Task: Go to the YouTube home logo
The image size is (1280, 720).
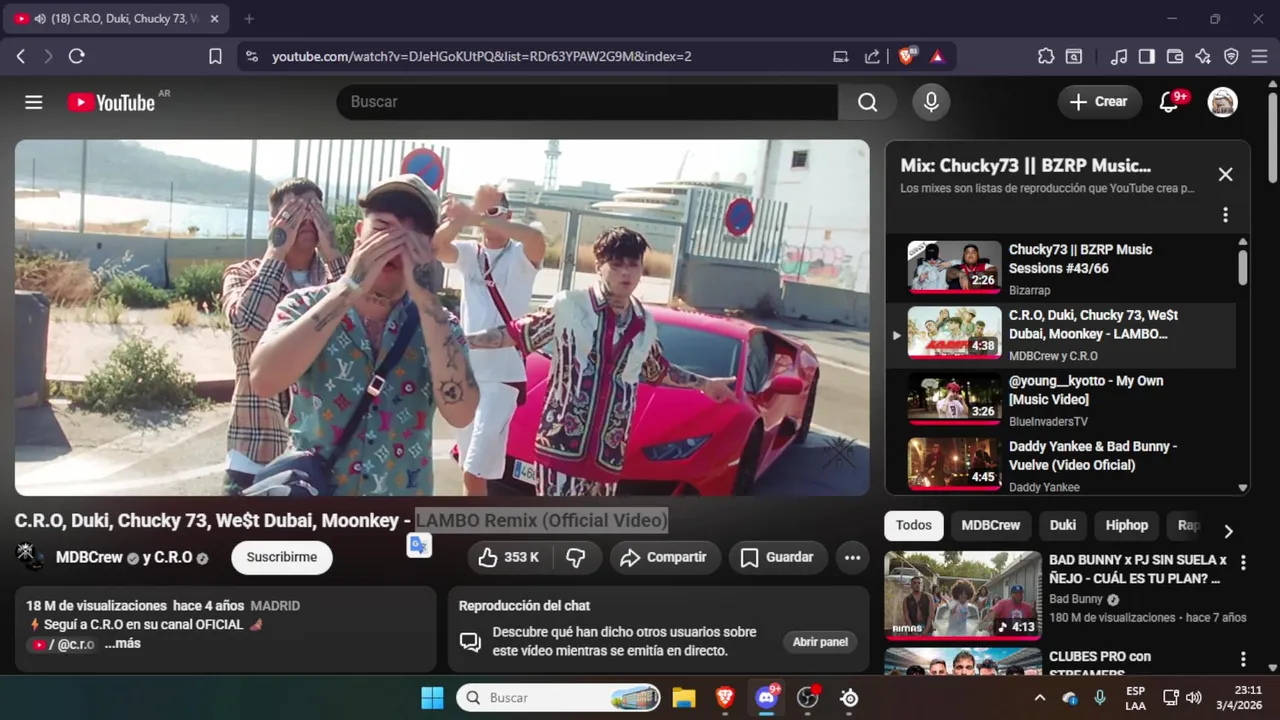Action: coord(111,102)
